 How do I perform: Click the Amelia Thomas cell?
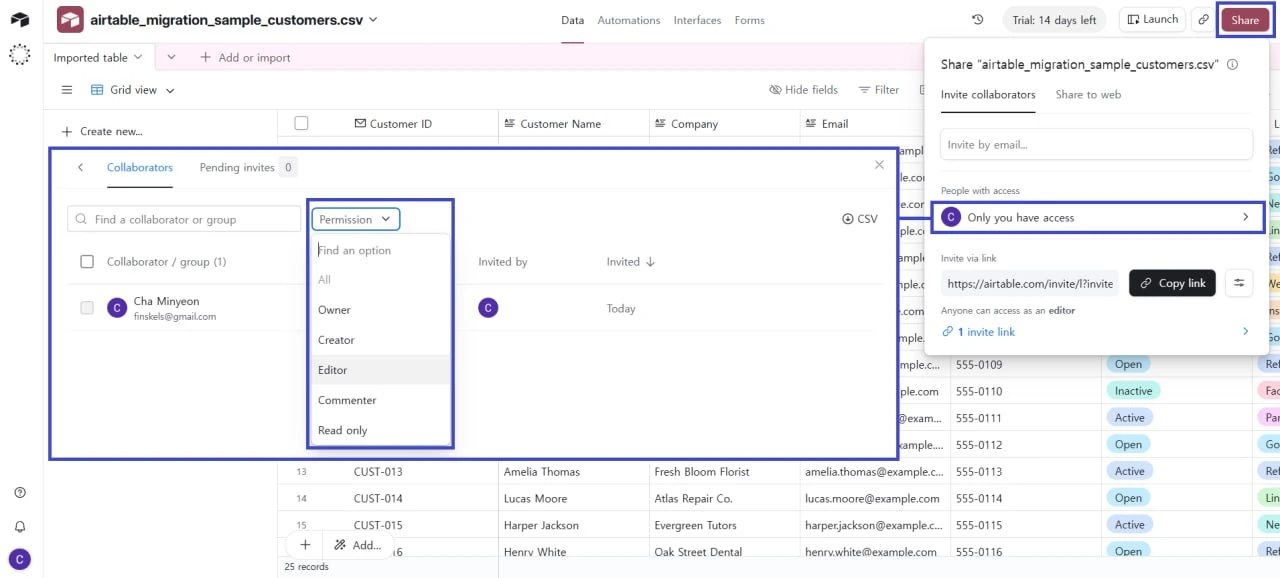pos(574,472)
